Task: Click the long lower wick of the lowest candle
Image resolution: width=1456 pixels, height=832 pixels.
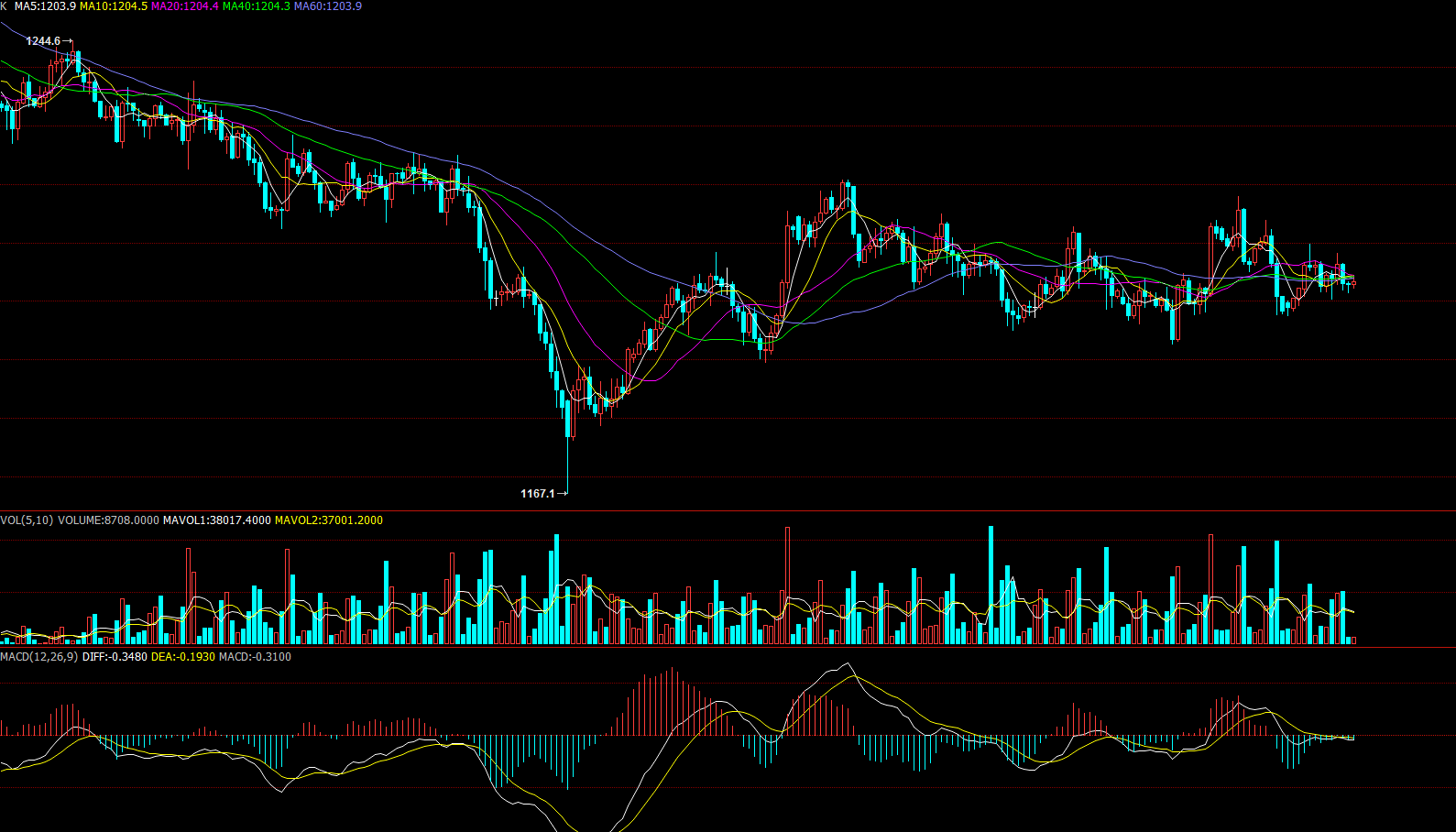Action: coord(568,463)
